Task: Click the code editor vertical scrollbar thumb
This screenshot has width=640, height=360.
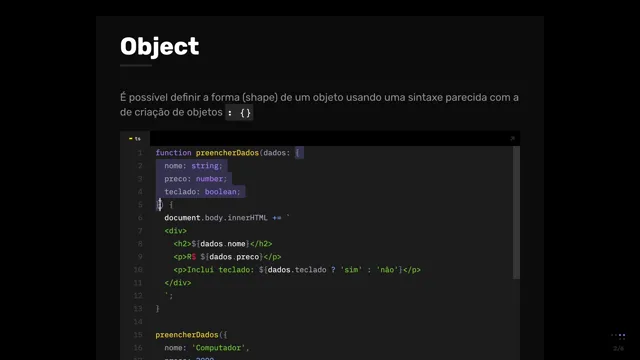Action: coord(516,213)
